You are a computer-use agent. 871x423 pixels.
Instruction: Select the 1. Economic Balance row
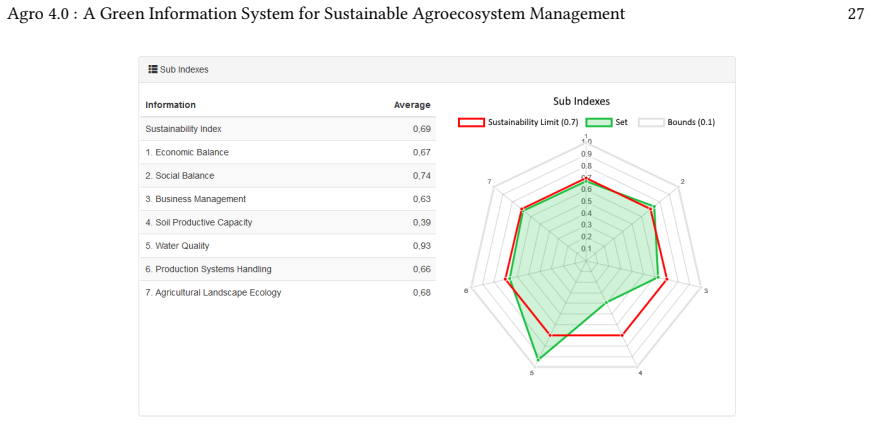(288, 152)
